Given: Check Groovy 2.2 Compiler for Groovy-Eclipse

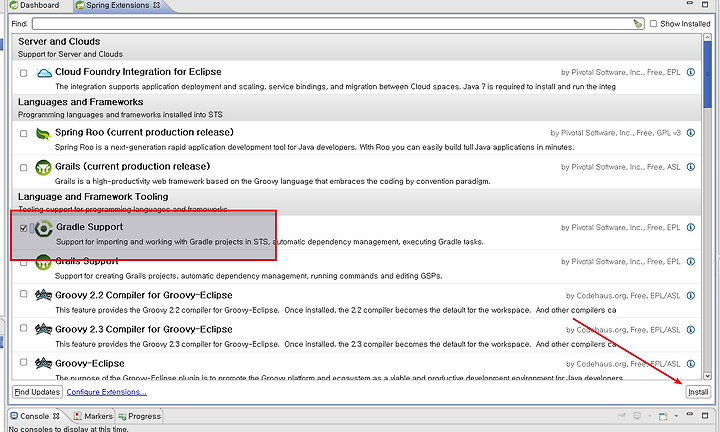Looking at the screenshot, I should (x=24, y=294).
